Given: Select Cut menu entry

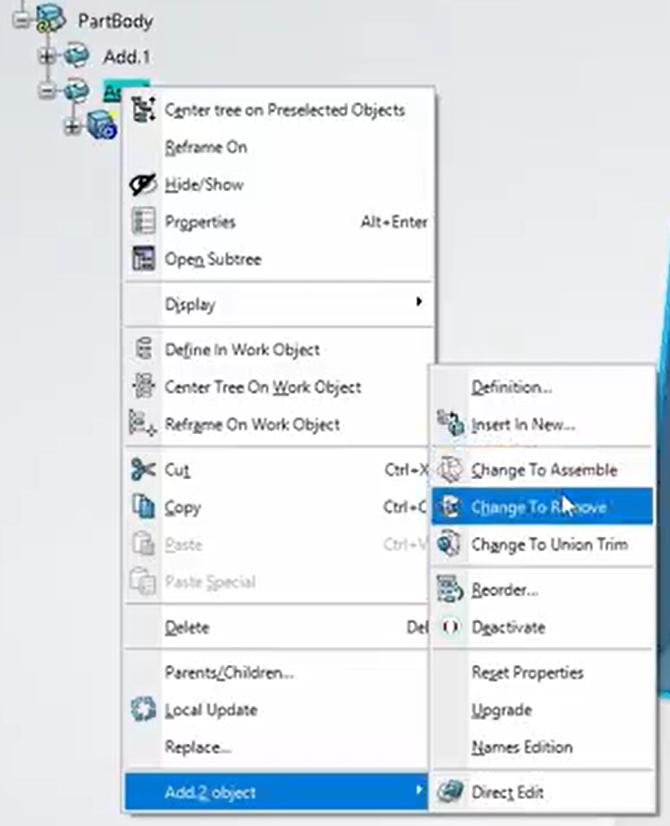Looking at the screenshot, I should point(278,469).
